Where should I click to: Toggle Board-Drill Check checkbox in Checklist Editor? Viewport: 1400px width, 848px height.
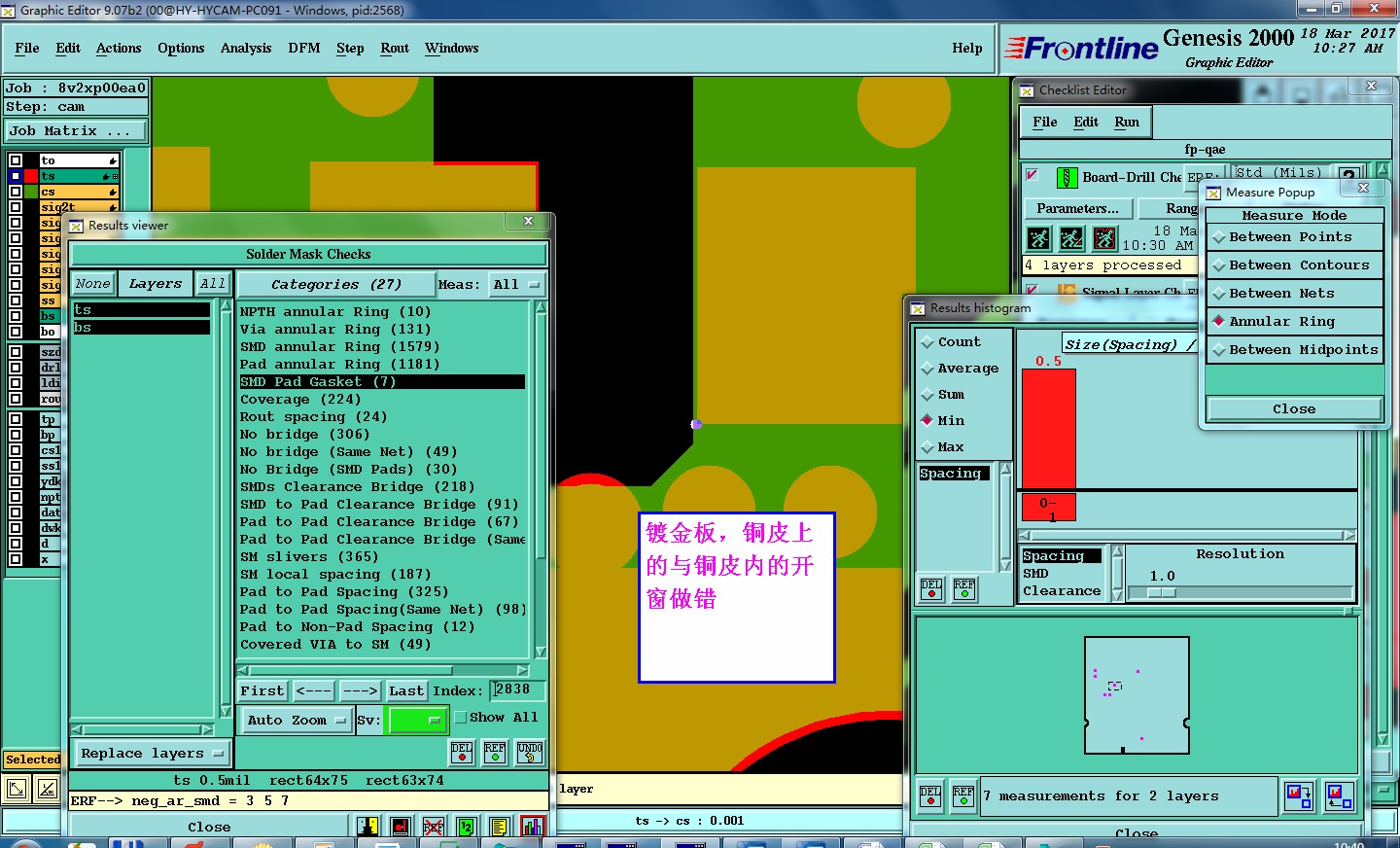tap(1032, 175)
